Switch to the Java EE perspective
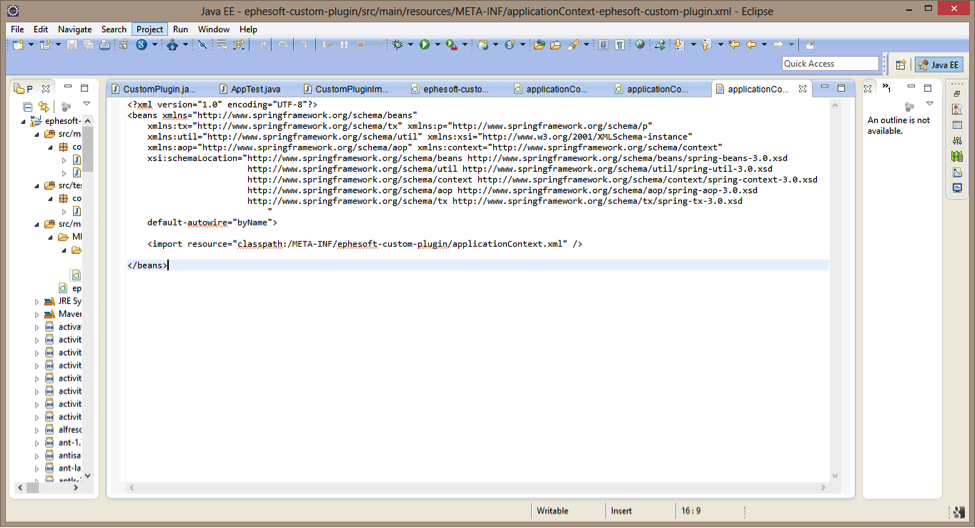Screen dimensions: 975x528 click(938, 65)
